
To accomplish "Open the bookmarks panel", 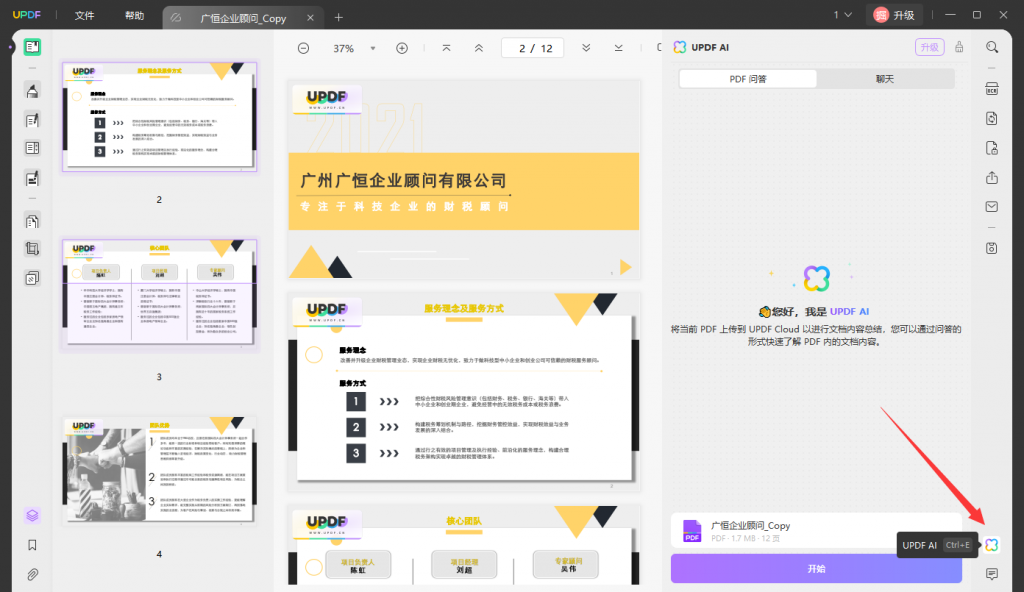I will [32, 545].
